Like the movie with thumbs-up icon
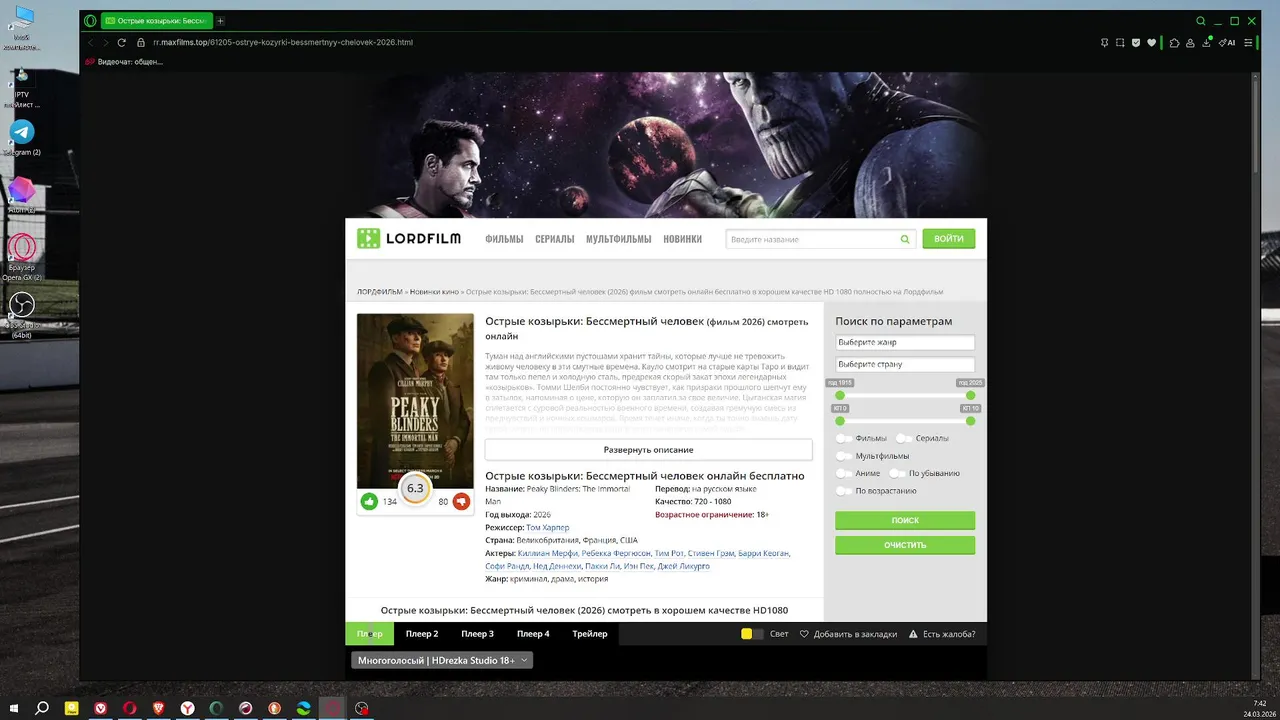1280x720 pixels. coord(369,501)
